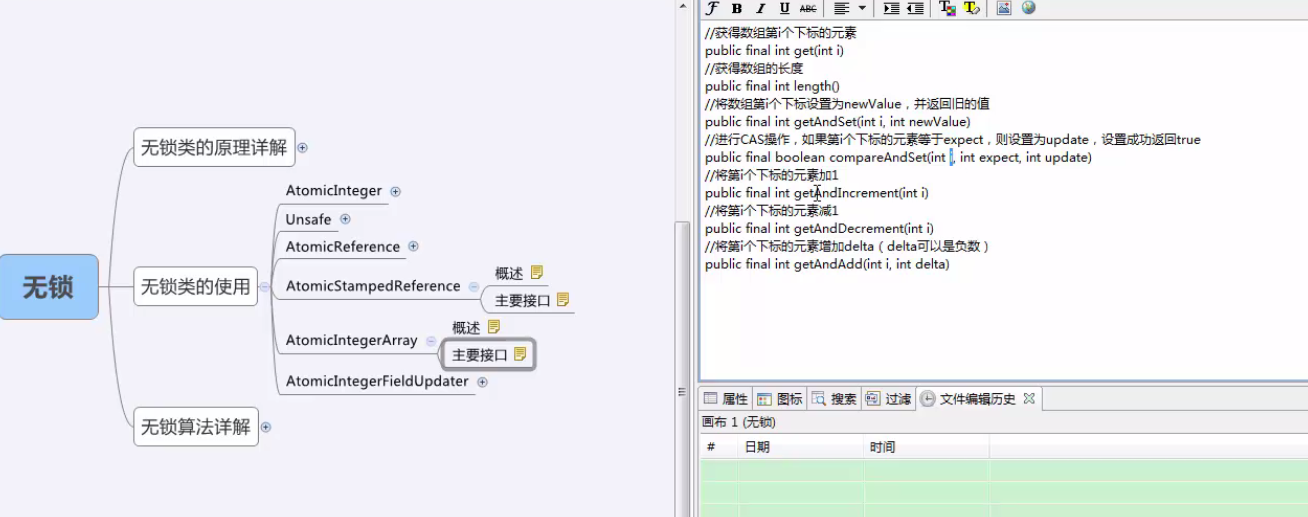Screen dimensions: 1308x517
Task: Decrease indent of the note text
Action: (x=915, y=8)
